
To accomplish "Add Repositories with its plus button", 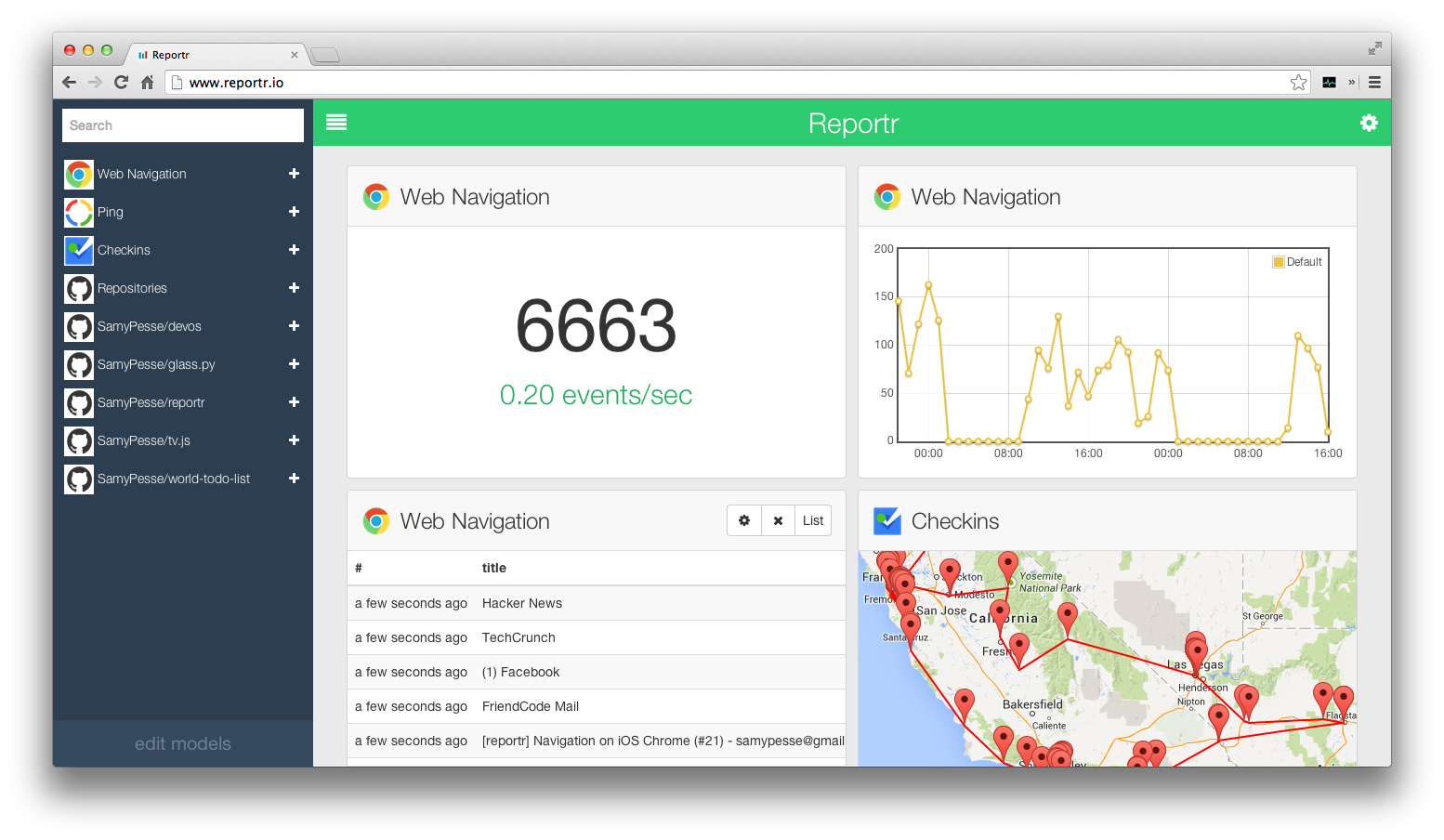I will pyautogui.click(x=294, y=288).
